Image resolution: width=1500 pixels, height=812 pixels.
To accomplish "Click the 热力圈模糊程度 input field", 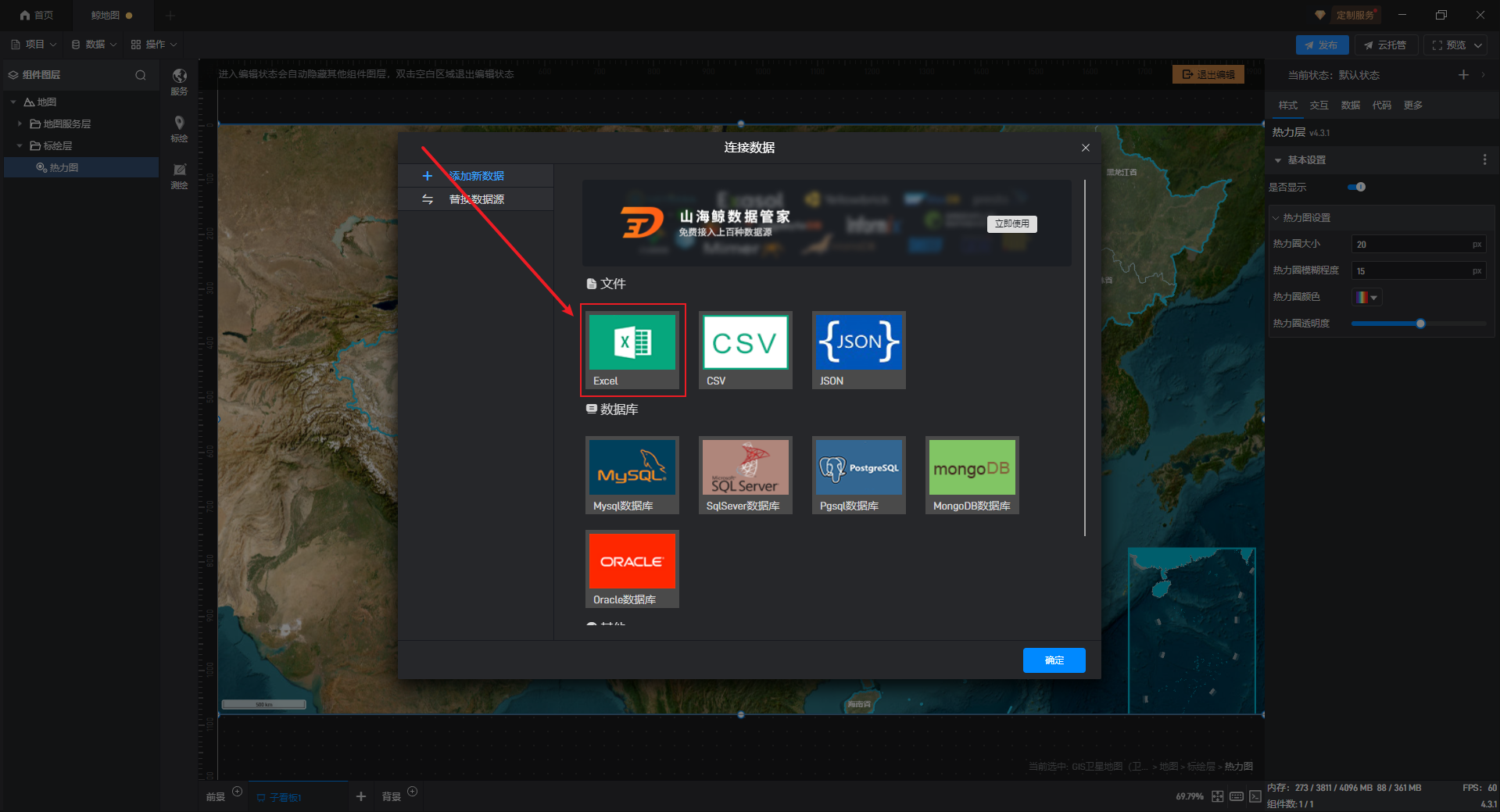I will tap(1418, 271).
